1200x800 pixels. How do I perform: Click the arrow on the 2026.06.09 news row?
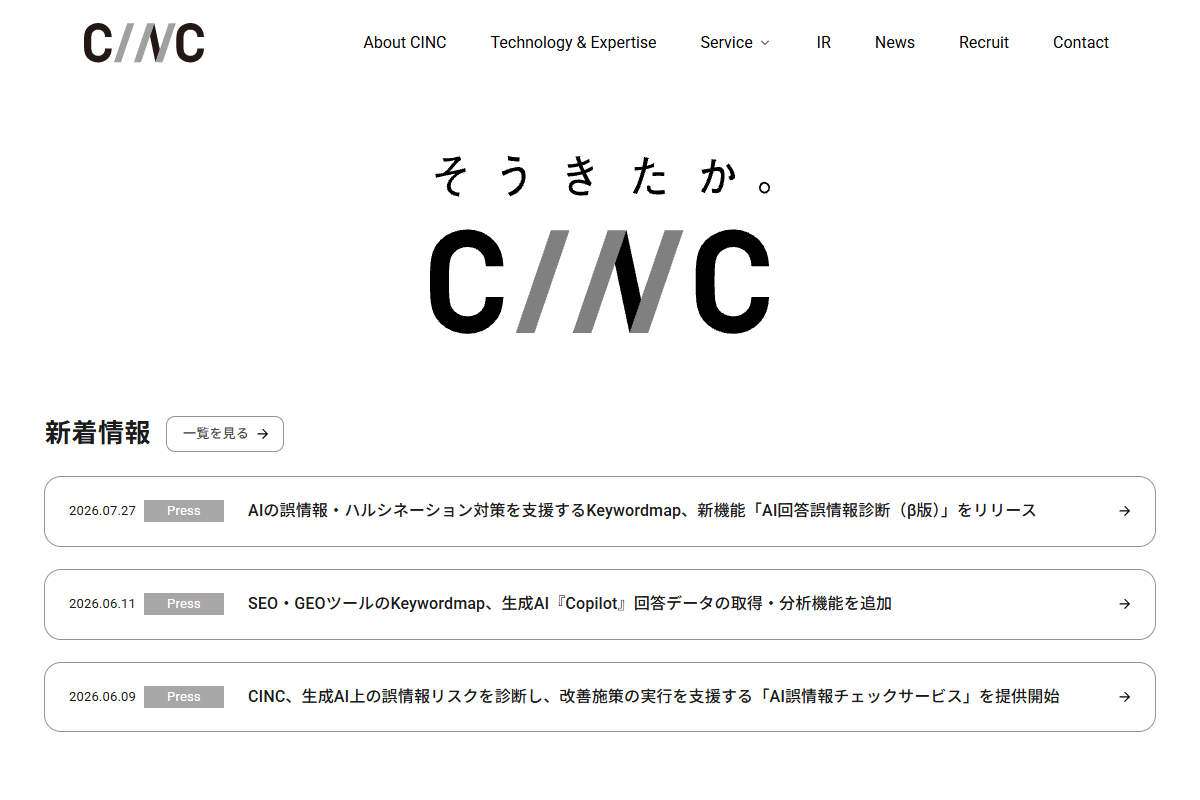pos(1125,697)
